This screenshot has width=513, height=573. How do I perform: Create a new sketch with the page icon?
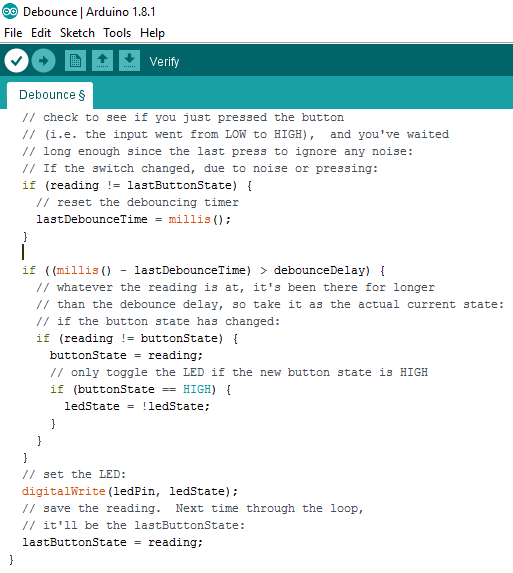(x=75, y=61)
